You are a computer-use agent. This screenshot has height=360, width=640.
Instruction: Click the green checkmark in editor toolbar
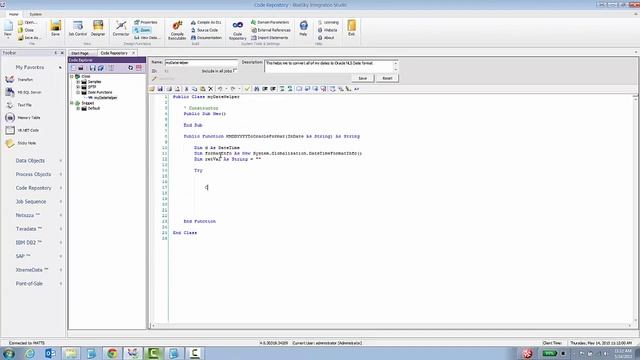pos(247,89)
